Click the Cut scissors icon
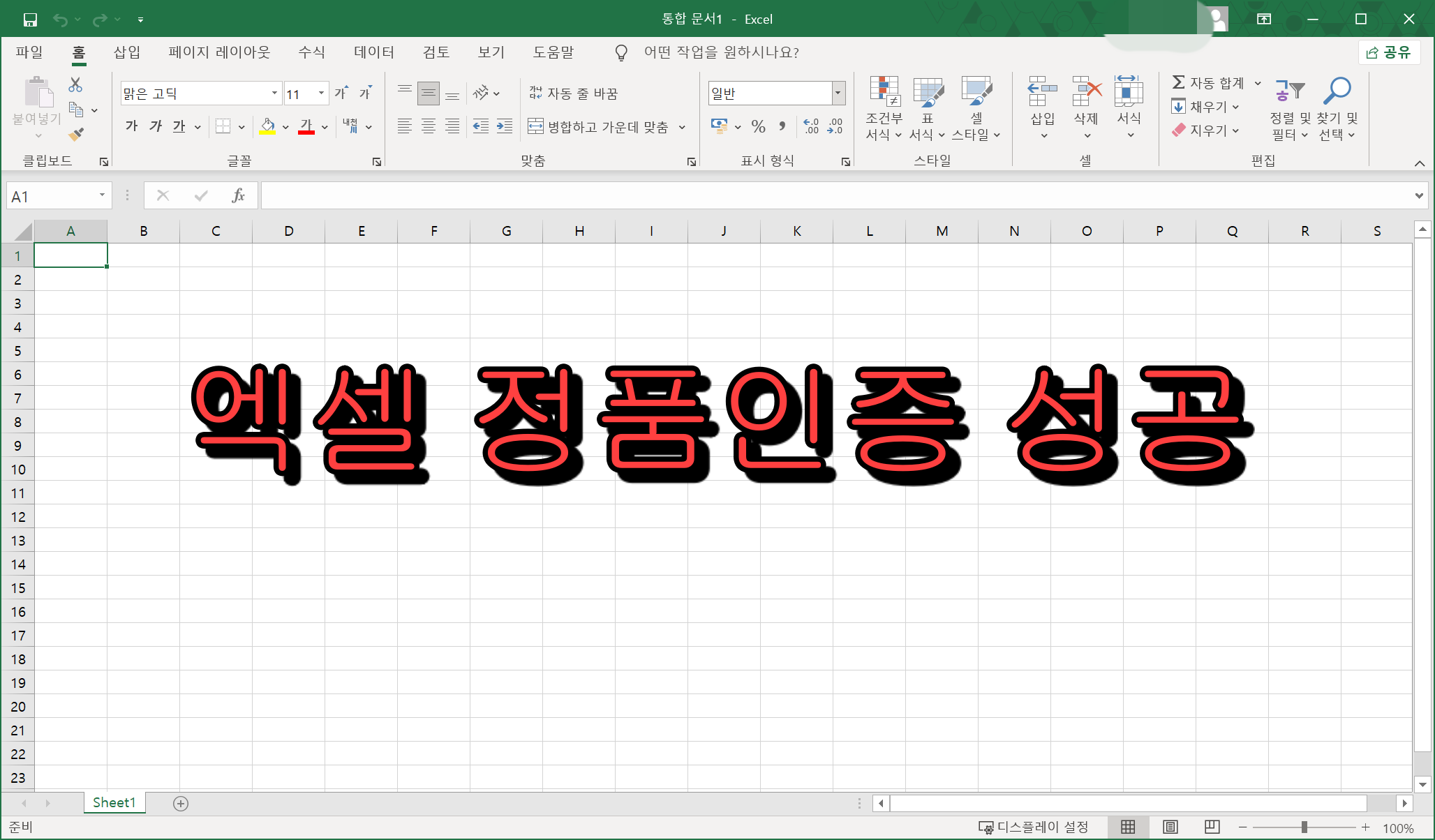The width and height of the screenshot is (1435, 840). [x=75, y=85]
